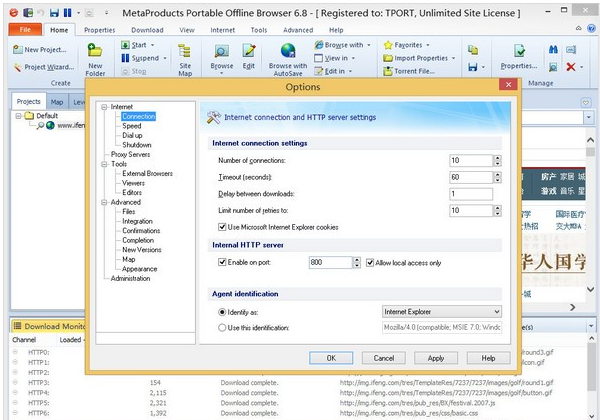
Task: Click Import Properties folder icon
Action: click(x=388, y=58)
